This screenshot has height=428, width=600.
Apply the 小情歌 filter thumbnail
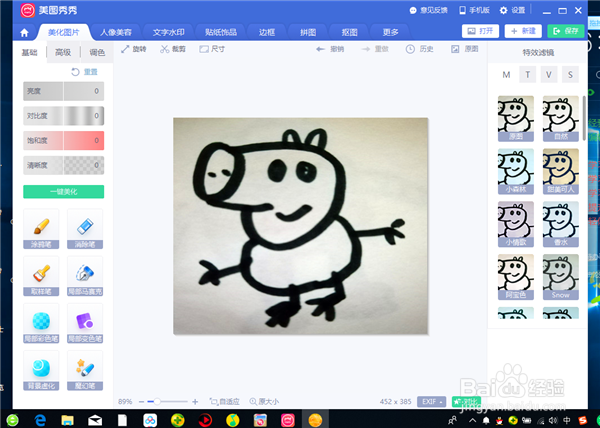516,224
